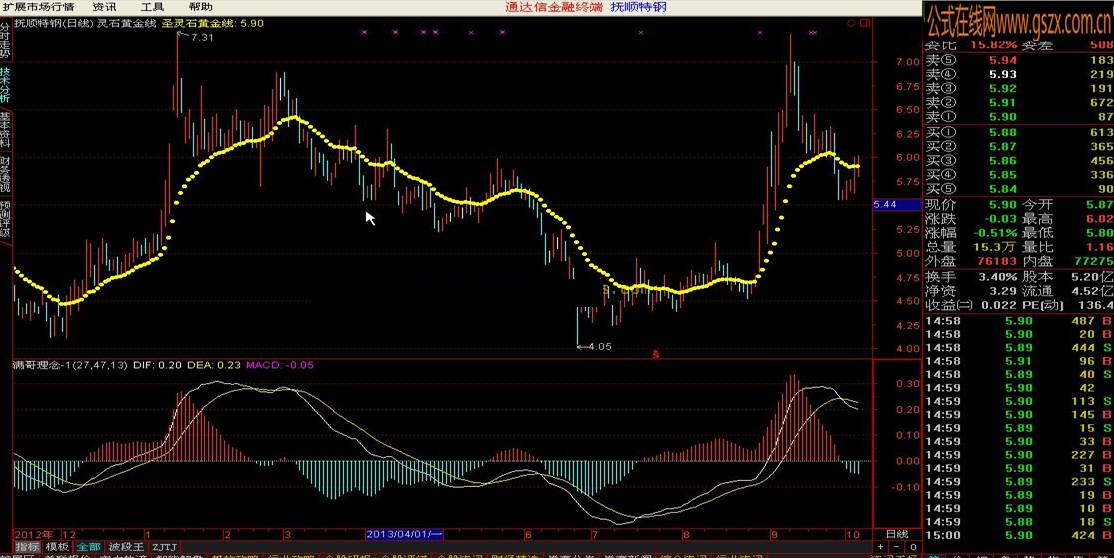The width and height of the screenshot is (1114, 558).
Task: Open the 帮助 menu
Action: pyautogui.click(x=200, y=7)
